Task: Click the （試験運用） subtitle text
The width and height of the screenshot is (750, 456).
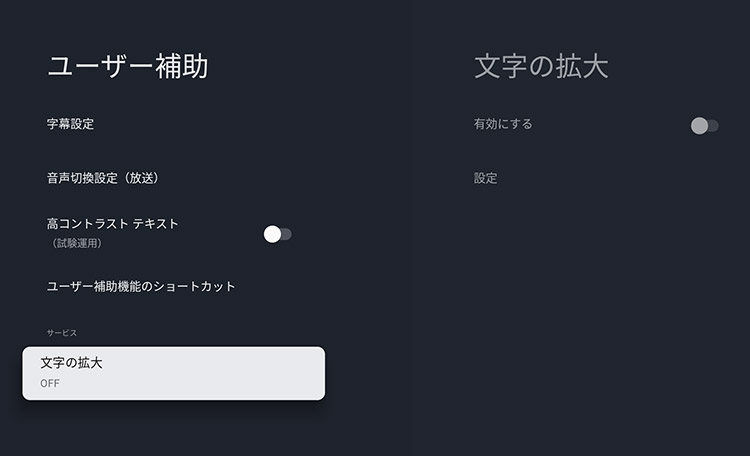Action: coord(75,243)
